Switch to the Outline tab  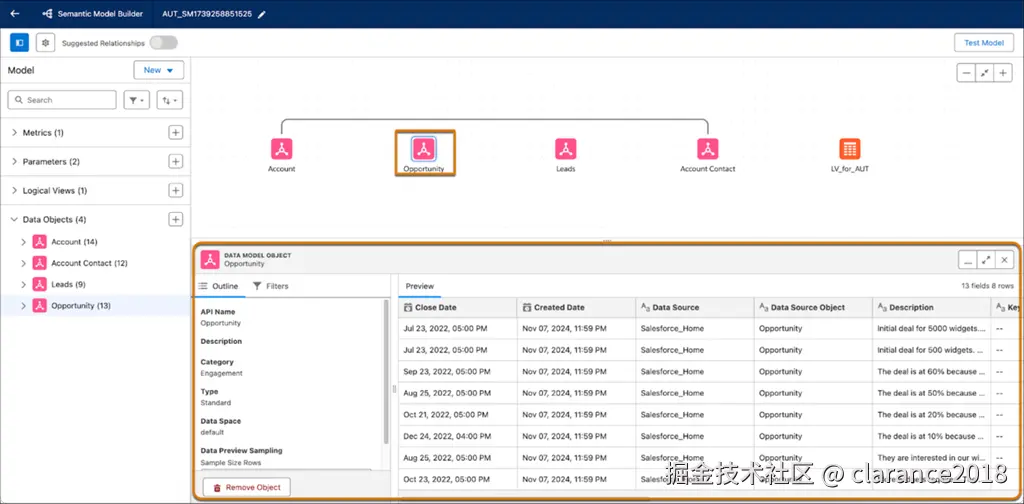(219, 286)
